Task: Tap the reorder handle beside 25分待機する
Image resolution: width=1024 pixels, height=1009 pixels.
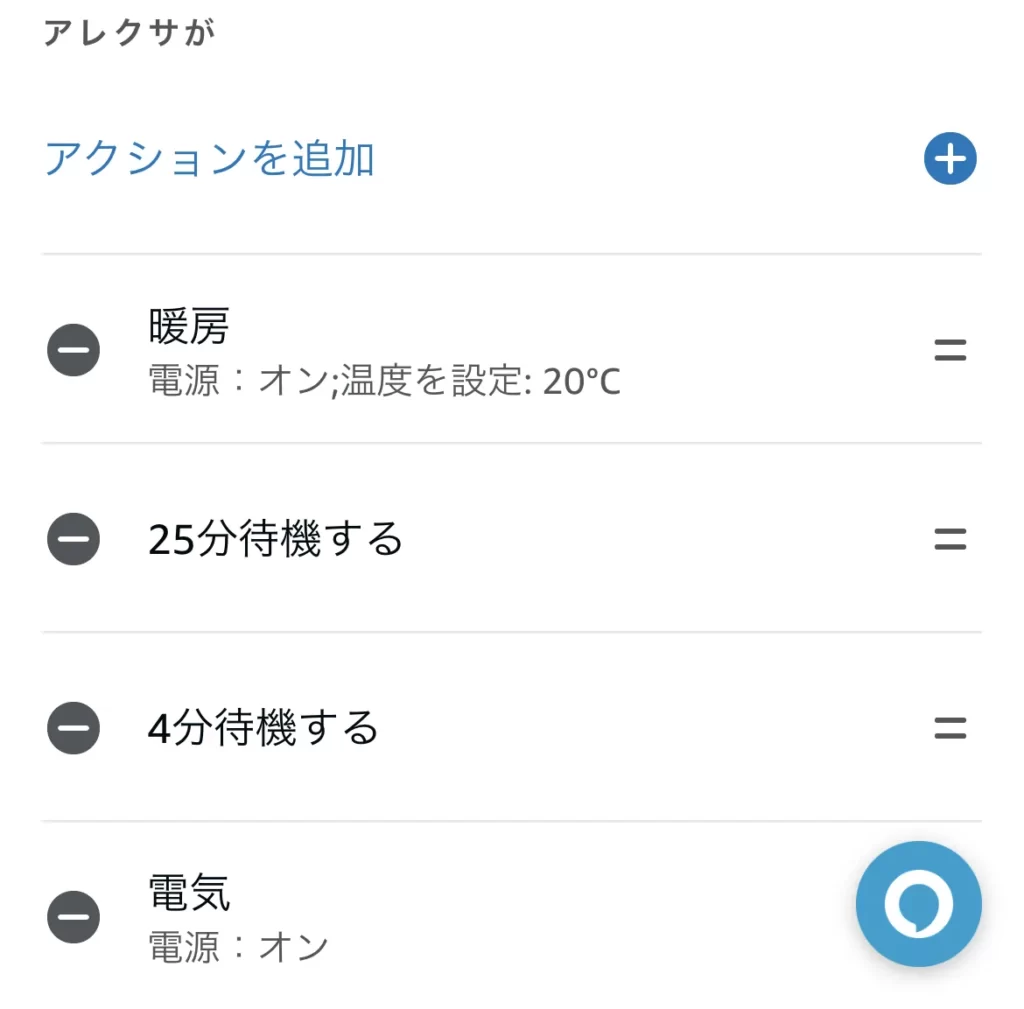Action: coord(950,539)
